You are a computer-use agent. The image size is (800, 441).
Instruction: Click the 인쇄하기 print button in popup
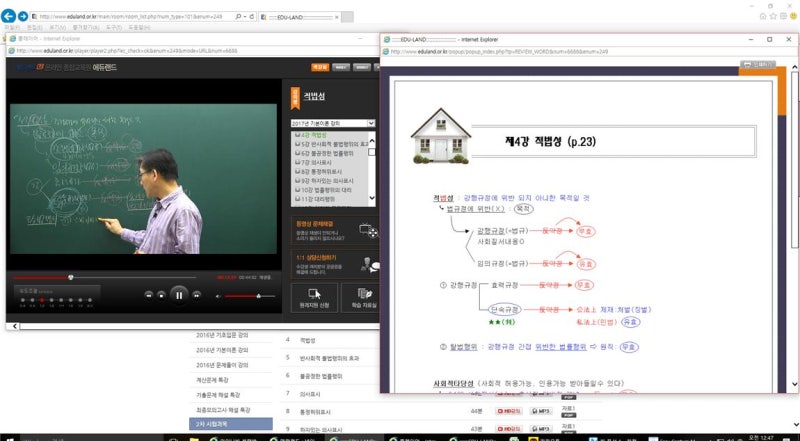click(x=757, y=64)
